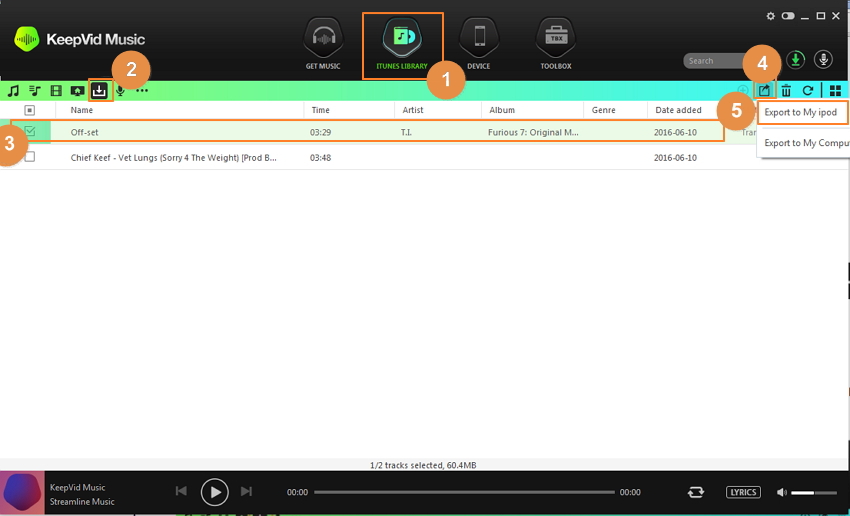Adjust the volume slider
Screen dimensions: 850x516
814,492
